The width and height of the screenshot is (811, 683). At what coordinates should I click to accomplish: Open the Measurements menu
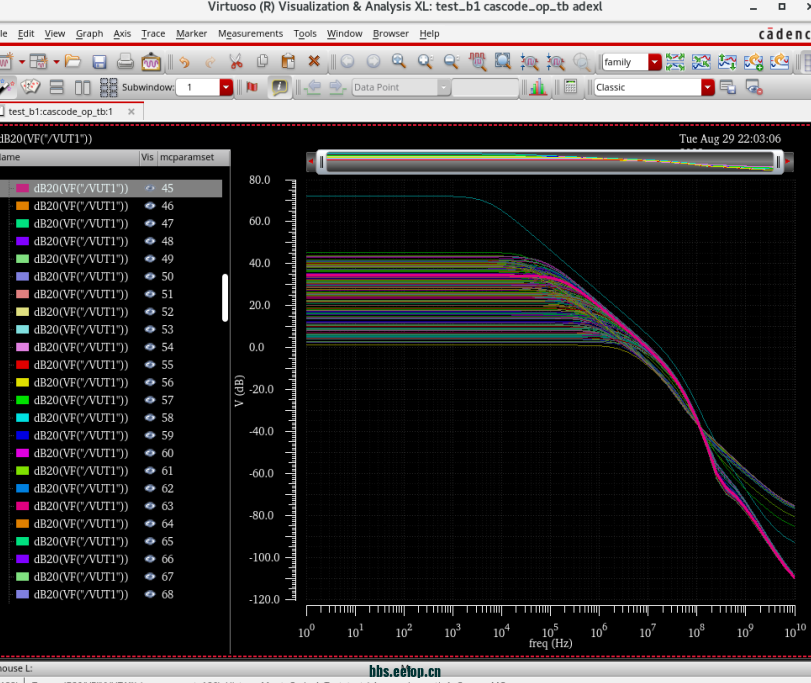[x=250, y=34]
